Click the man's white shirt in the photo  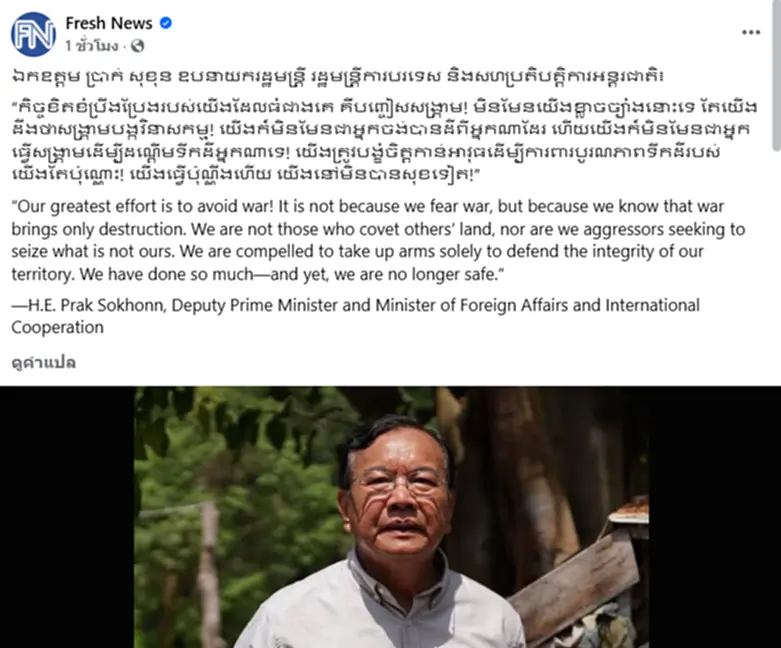pos(384,610)
